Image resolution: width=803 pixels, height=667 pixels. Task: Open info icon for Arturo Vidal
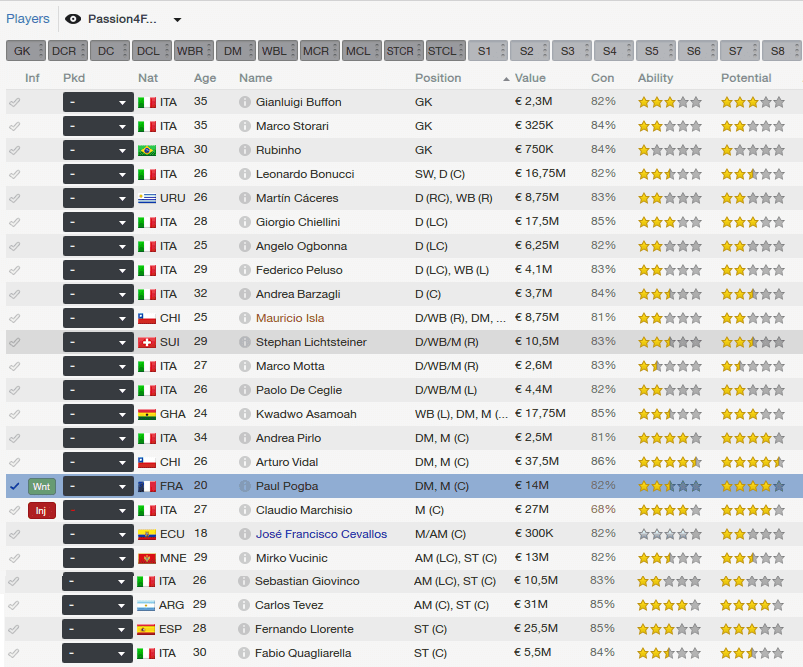(x=245, y=462)
